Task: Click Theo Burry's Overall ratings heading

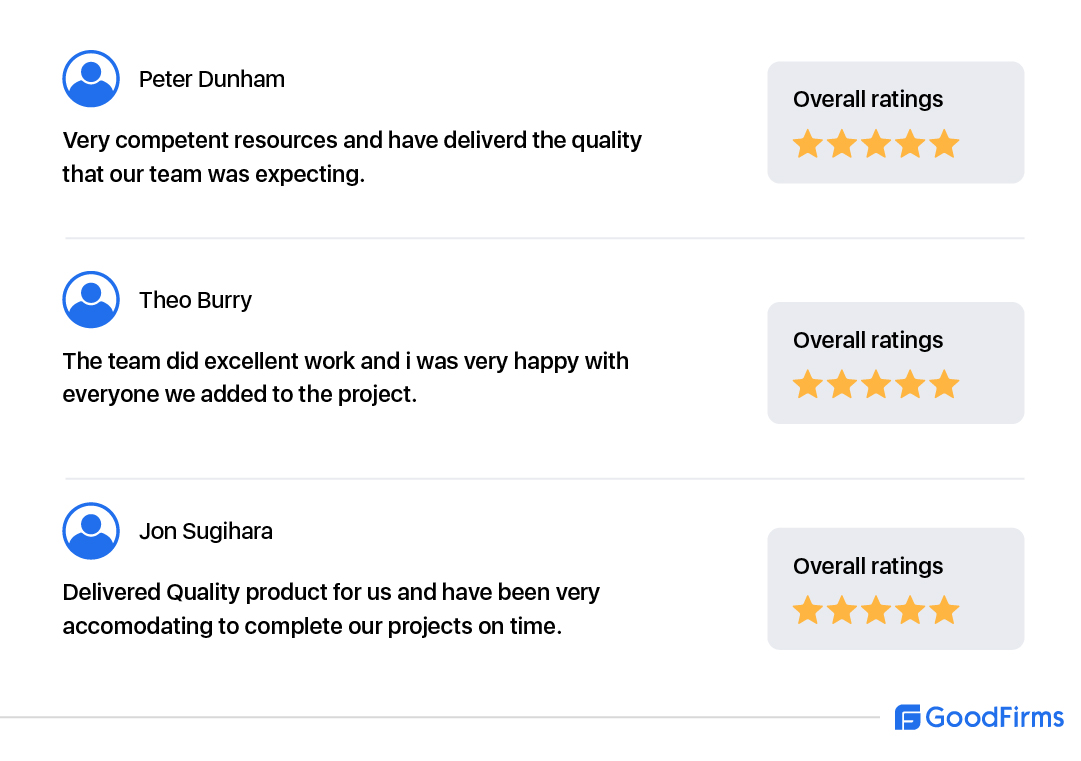Action: click(x=868, y=340)
